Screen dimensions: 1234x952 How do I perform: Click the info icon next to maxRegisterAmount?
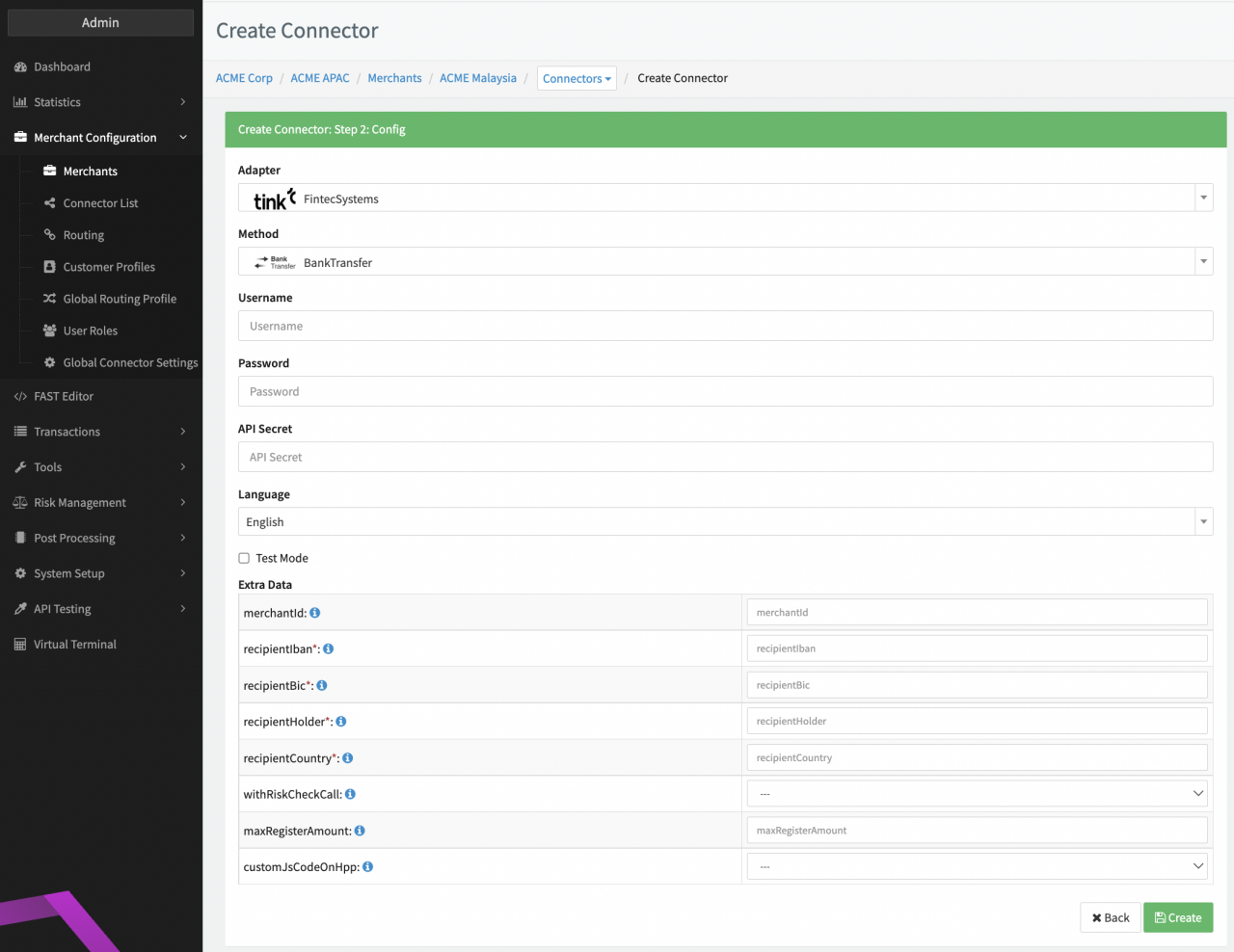(x=360, y=831)
